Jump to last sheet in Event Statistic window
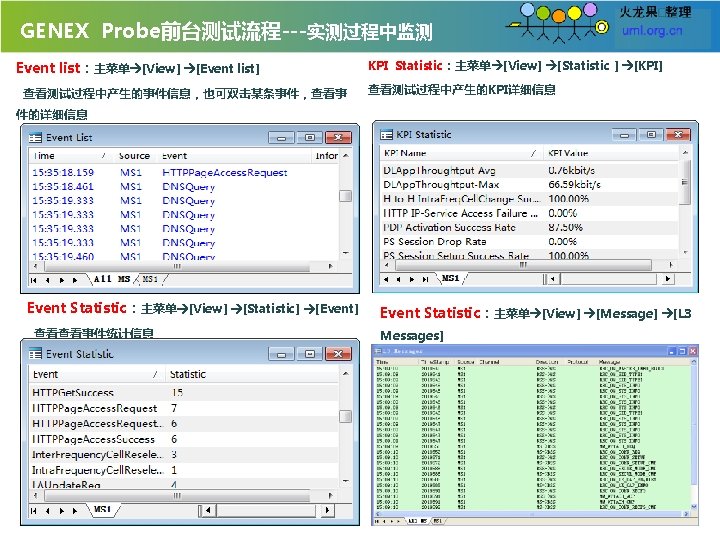720x540 pixels. pyautogui.click(x=75, y=511)
